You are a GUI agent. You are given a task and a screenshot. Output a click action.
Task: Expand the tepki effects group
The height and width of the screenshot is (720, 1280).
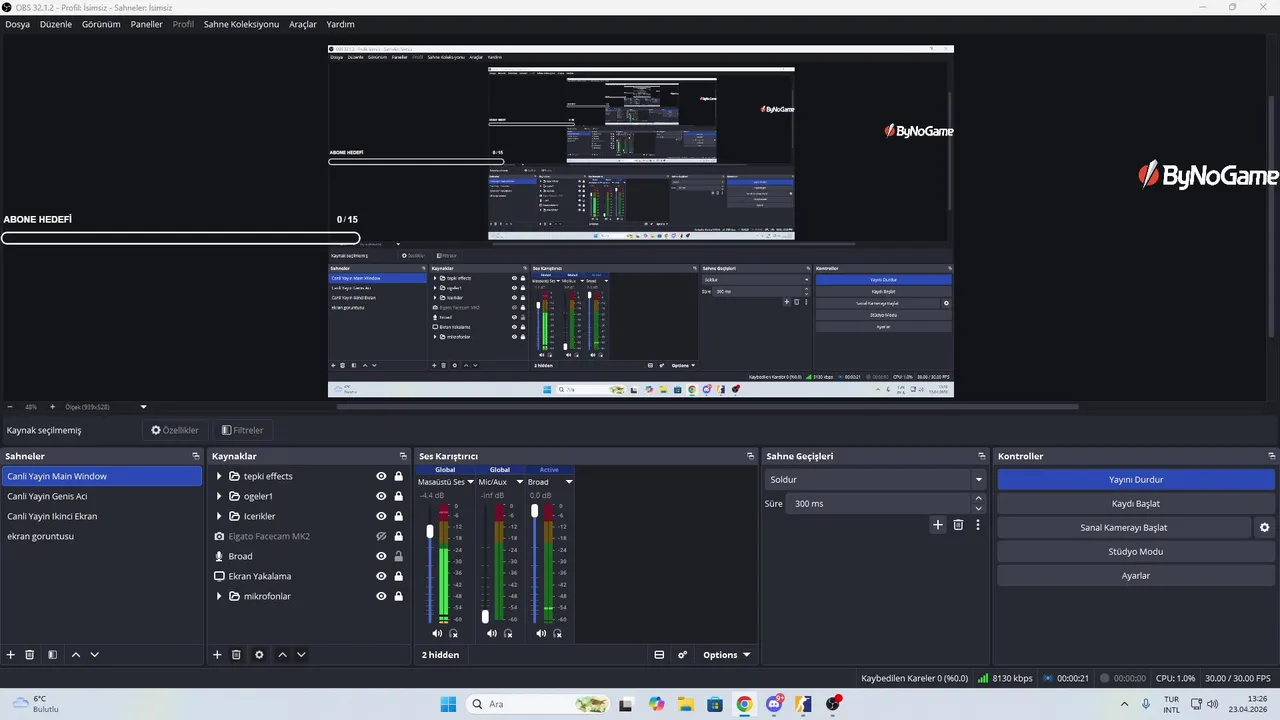pyautogui.click(x=219, y=476)
